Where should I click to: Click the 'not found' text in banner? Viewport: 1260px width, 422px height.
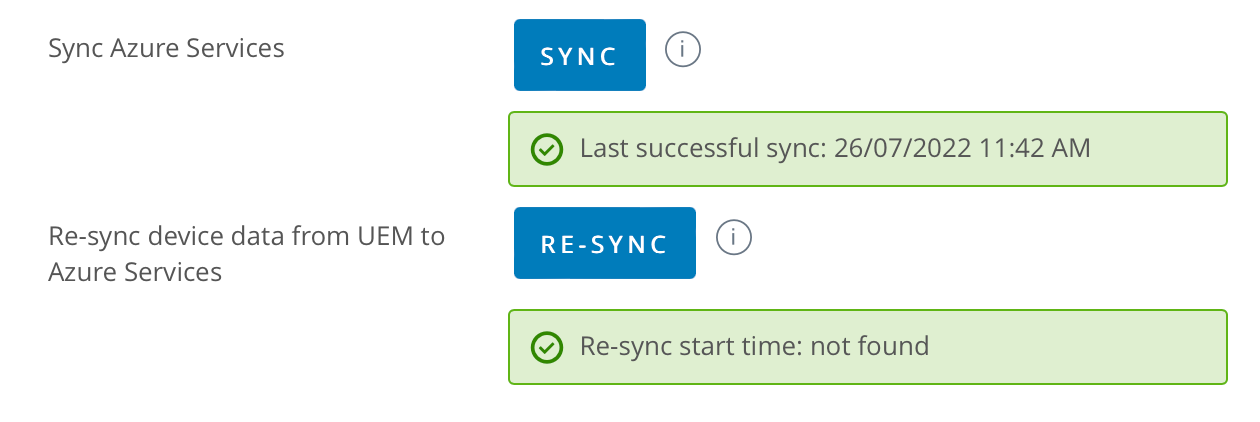869,346
